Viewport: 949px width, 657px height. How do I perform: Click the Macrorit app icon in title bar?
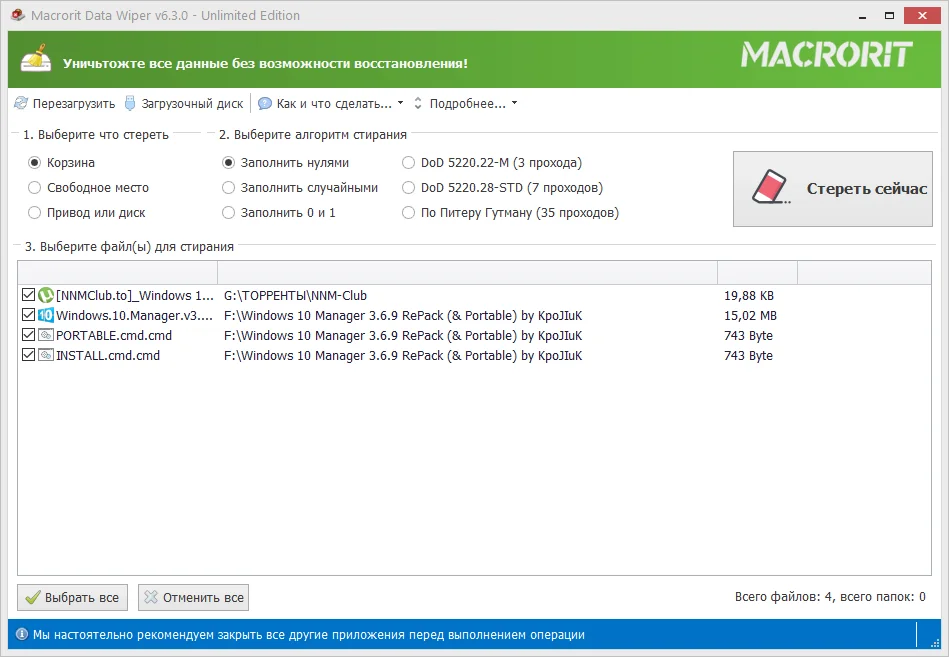point(18,15)
